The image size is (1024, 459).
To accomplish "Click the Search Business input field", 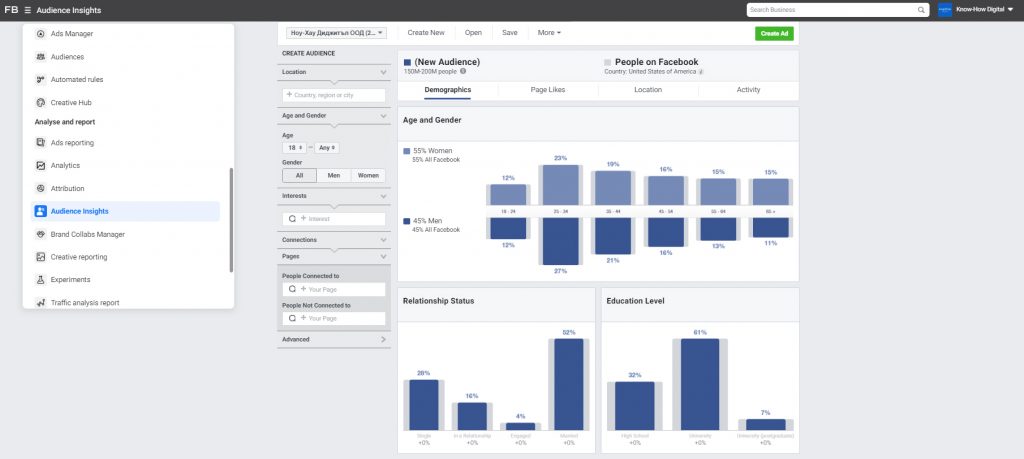I will pos(838,10).
